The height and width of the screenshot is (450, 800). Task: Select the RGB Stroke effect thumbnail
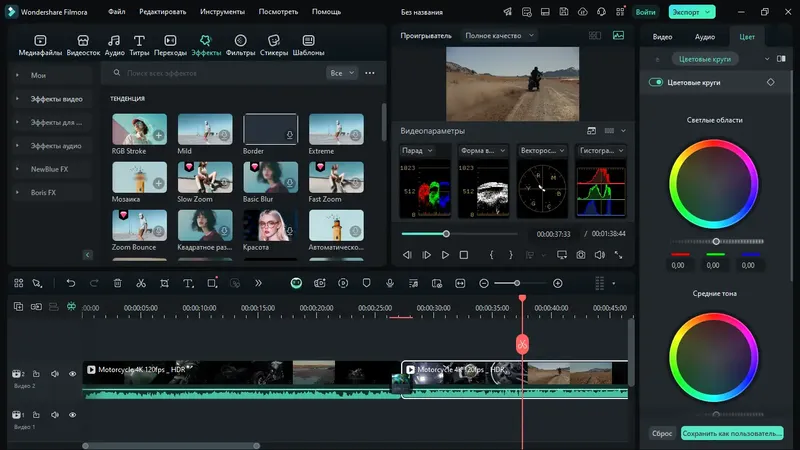(x=139, y=130)
